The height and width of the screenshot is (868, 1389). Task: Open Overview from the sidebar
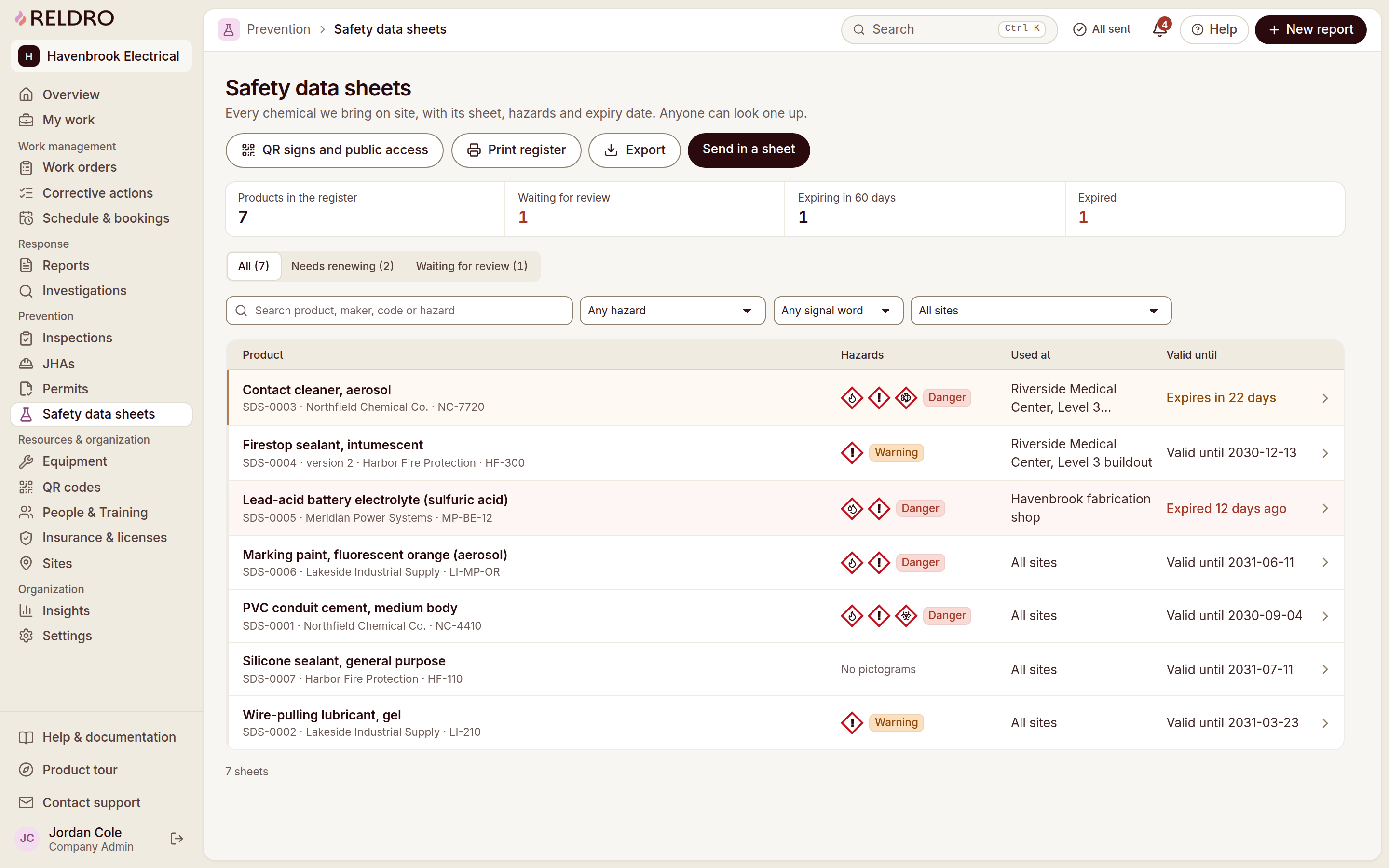101,95
